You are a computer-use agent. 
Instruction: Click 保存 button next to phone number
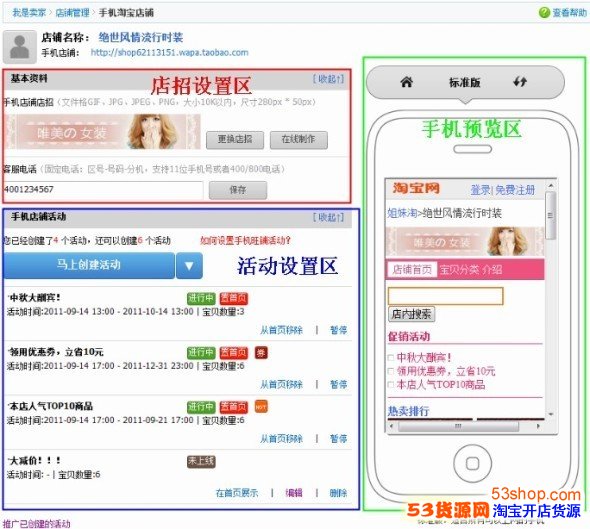coord(238,190)
